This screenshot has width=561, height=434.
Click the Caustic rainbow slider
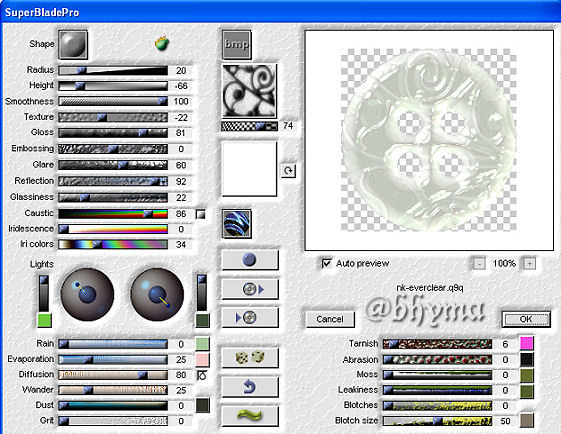(x=113, y=214)
